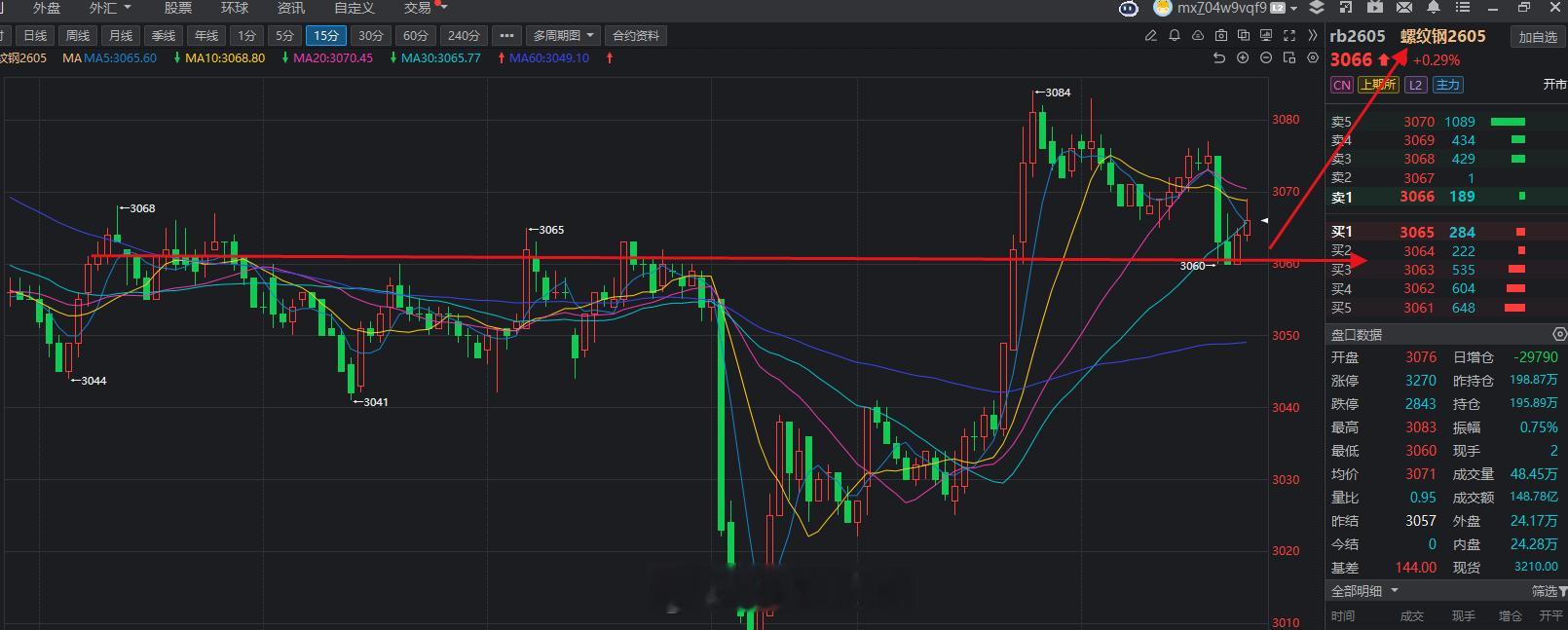Switch to 月线 monthly period
The image size is (1568, 630).
pyautogui.click(x=120, y=35)
